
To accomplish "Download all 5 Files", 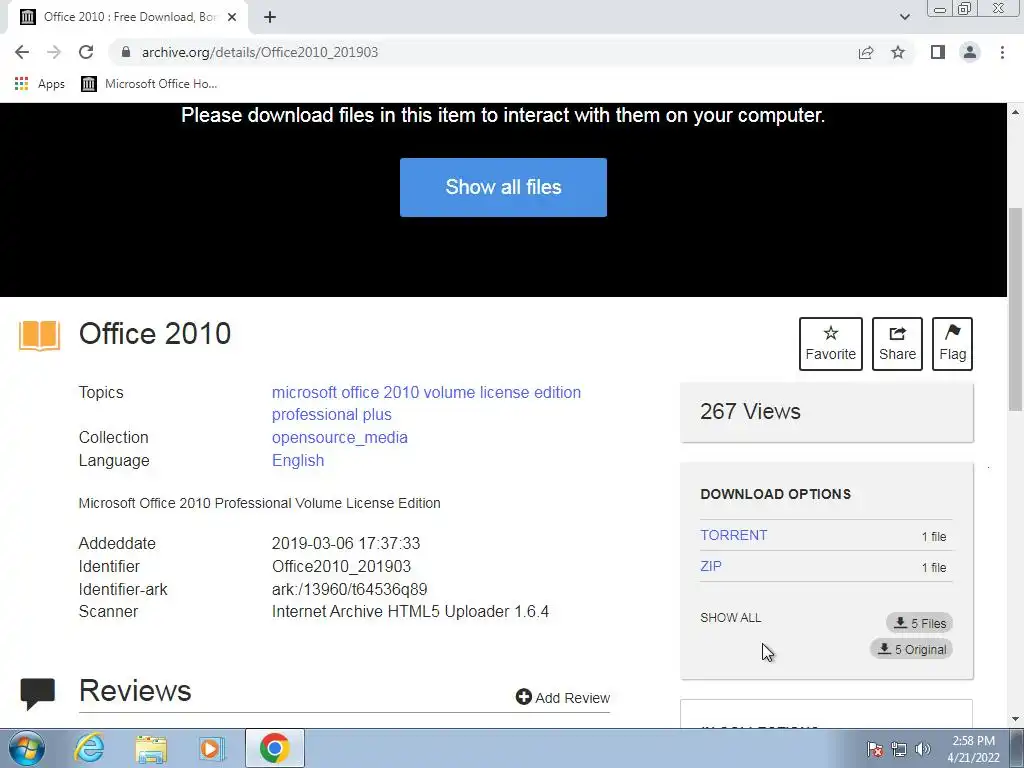I will click(920, 623).
